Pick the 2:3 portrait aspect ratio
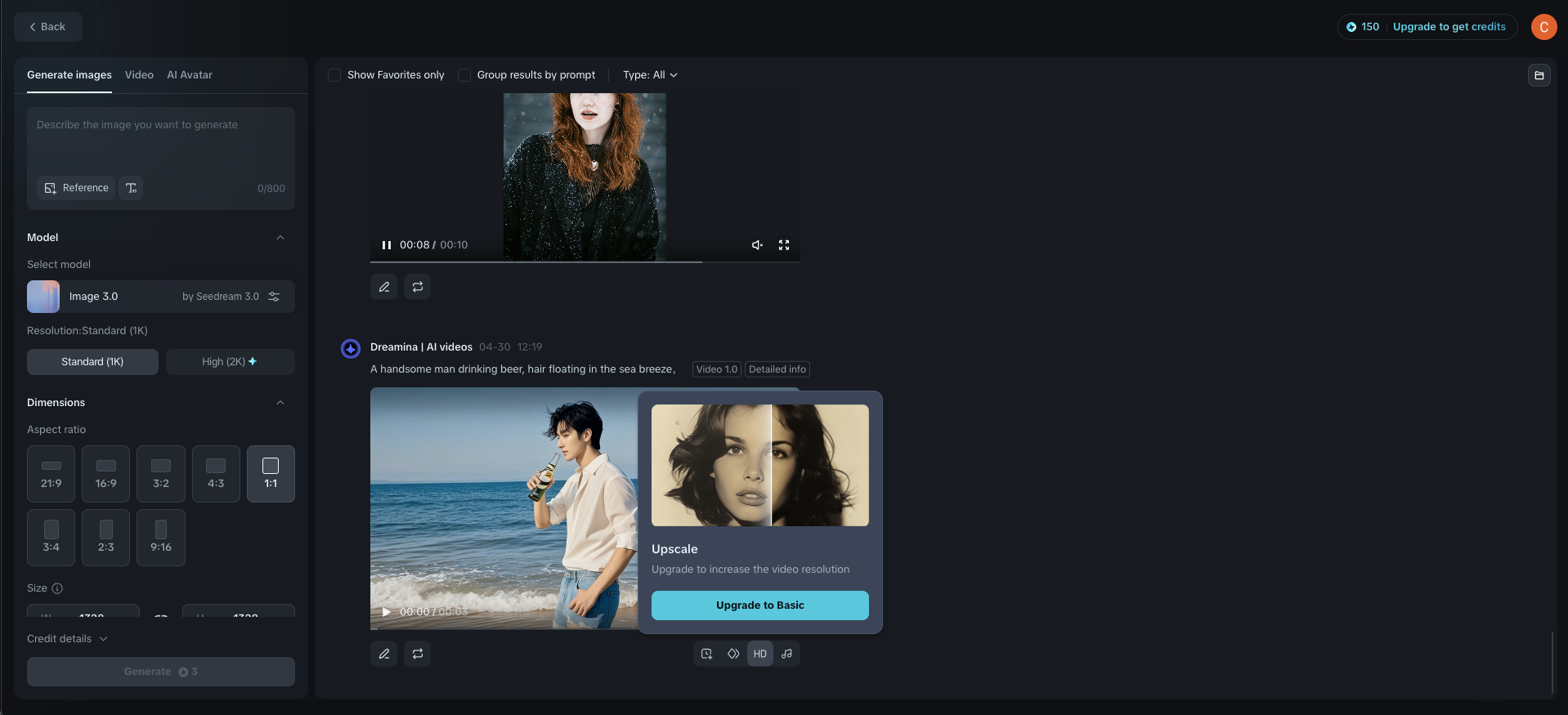 click(106, 538)
